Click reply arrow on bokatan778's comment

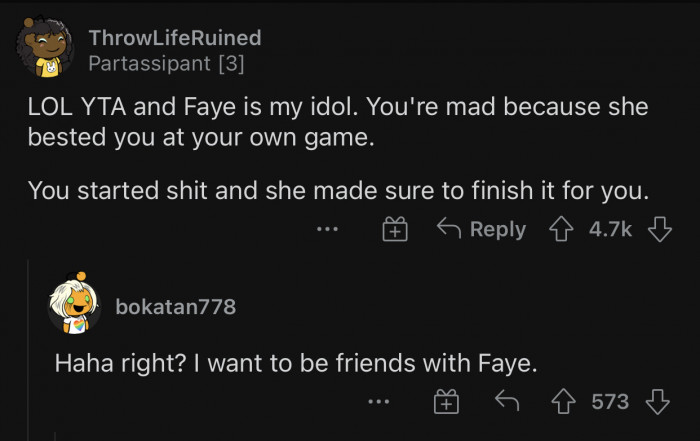coord(507,402)
